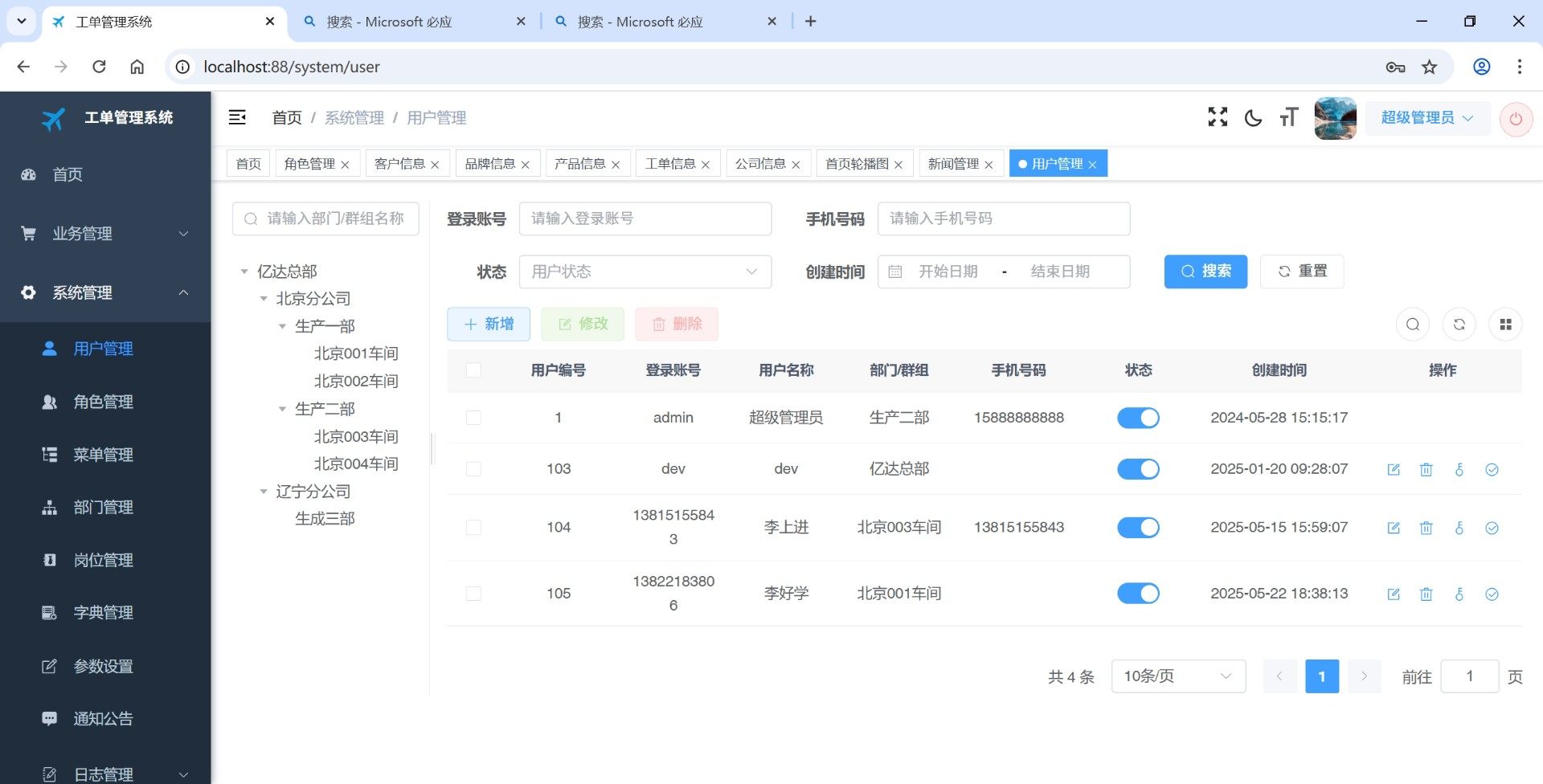
Task: Click the fullscreen toggle icon in header
Action: [1218, 117]
